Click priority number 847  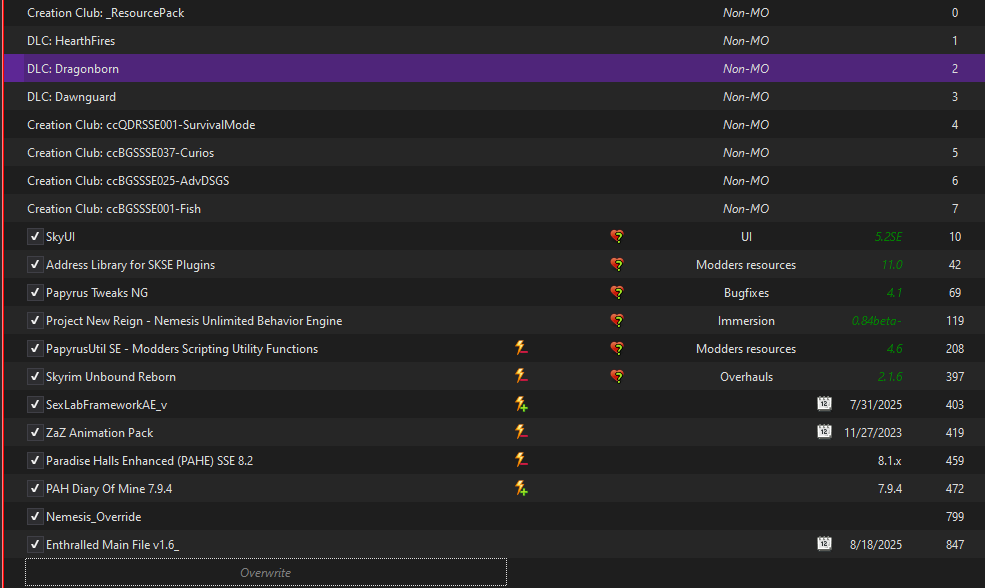[x=955, y=545]
